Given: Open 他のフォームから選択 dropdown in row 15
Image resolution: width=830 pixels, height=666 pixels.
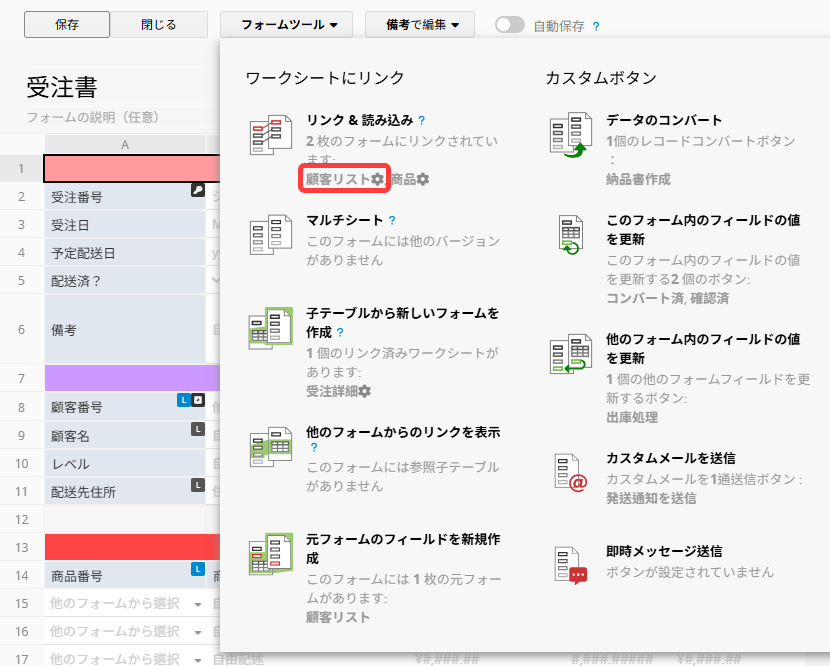Looking at the screenshot, I should [x=197, y=604].
